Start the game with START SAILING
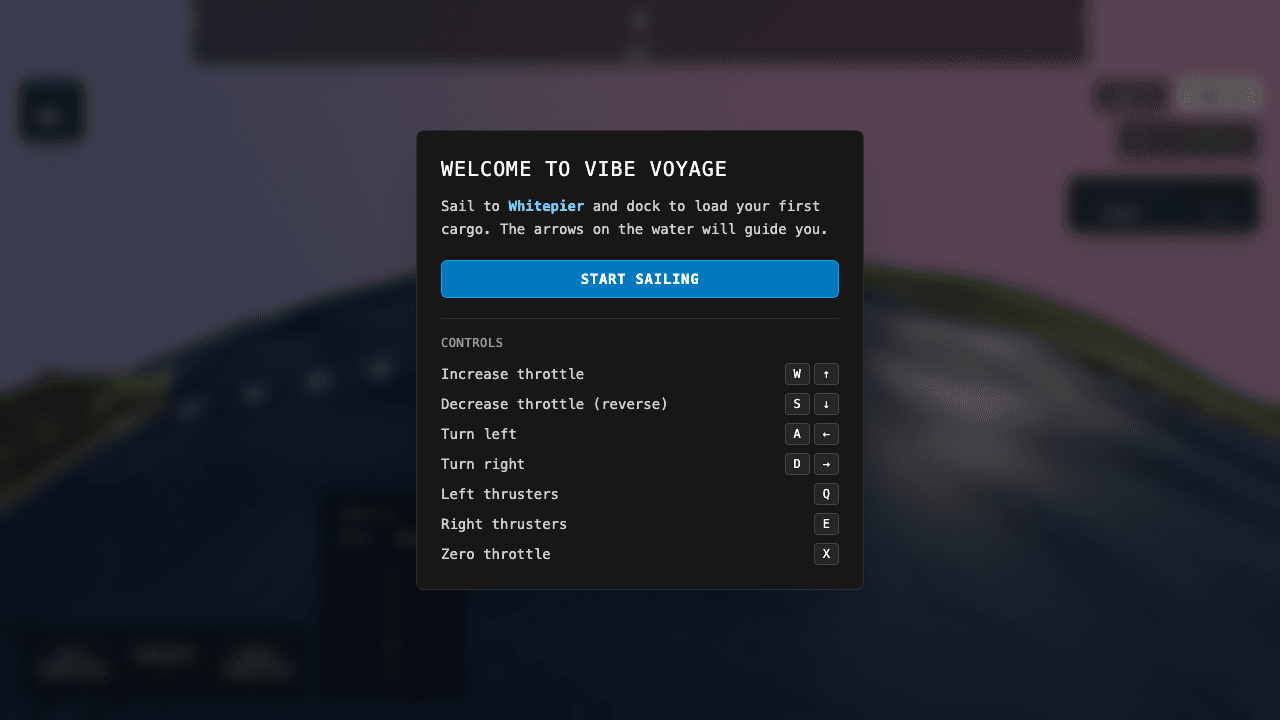Viewport: 1280px width, 720px height. [x=640, y=279]
